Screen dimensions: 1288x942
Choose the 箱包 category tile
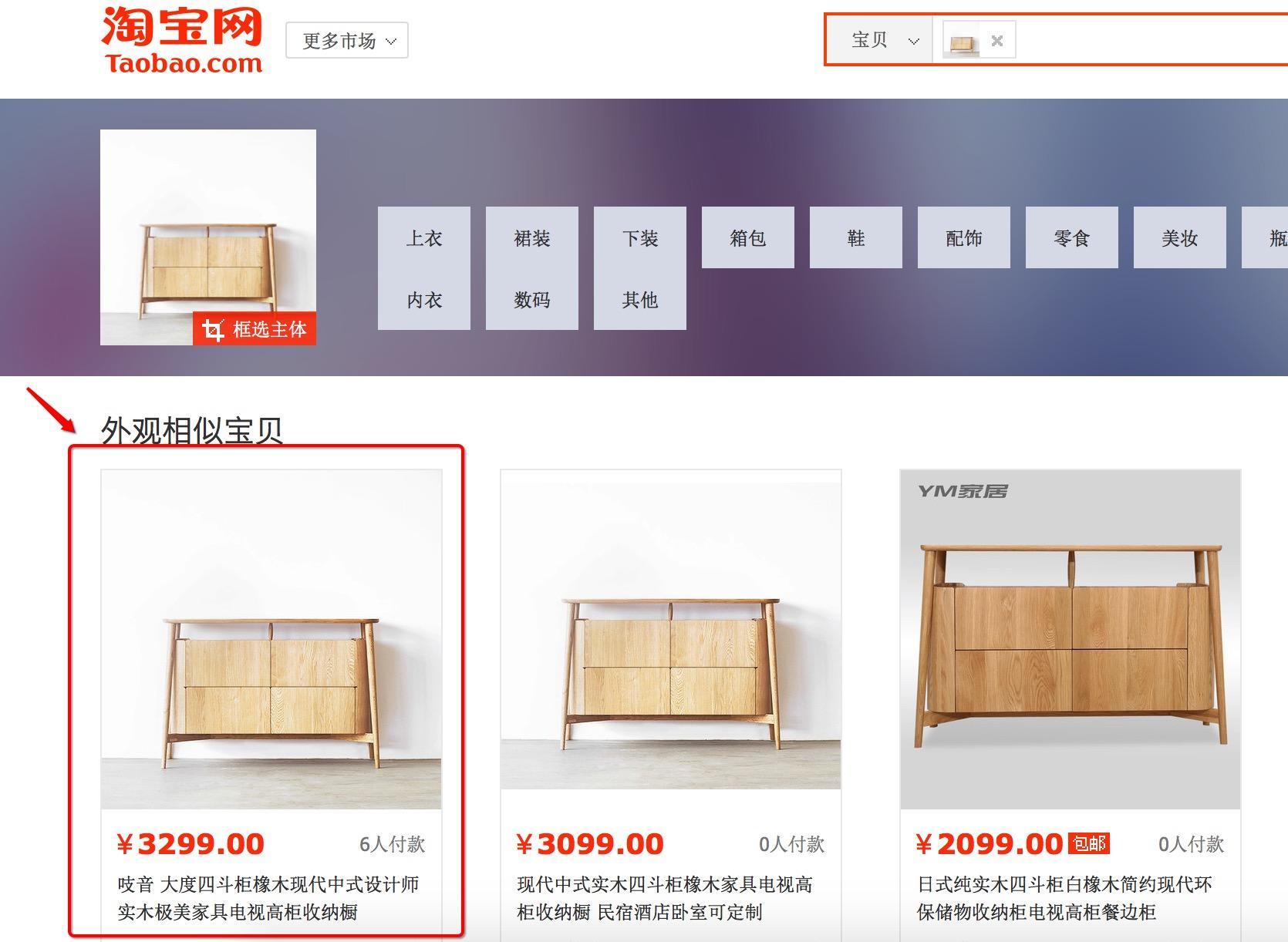(x=748, y=237)
